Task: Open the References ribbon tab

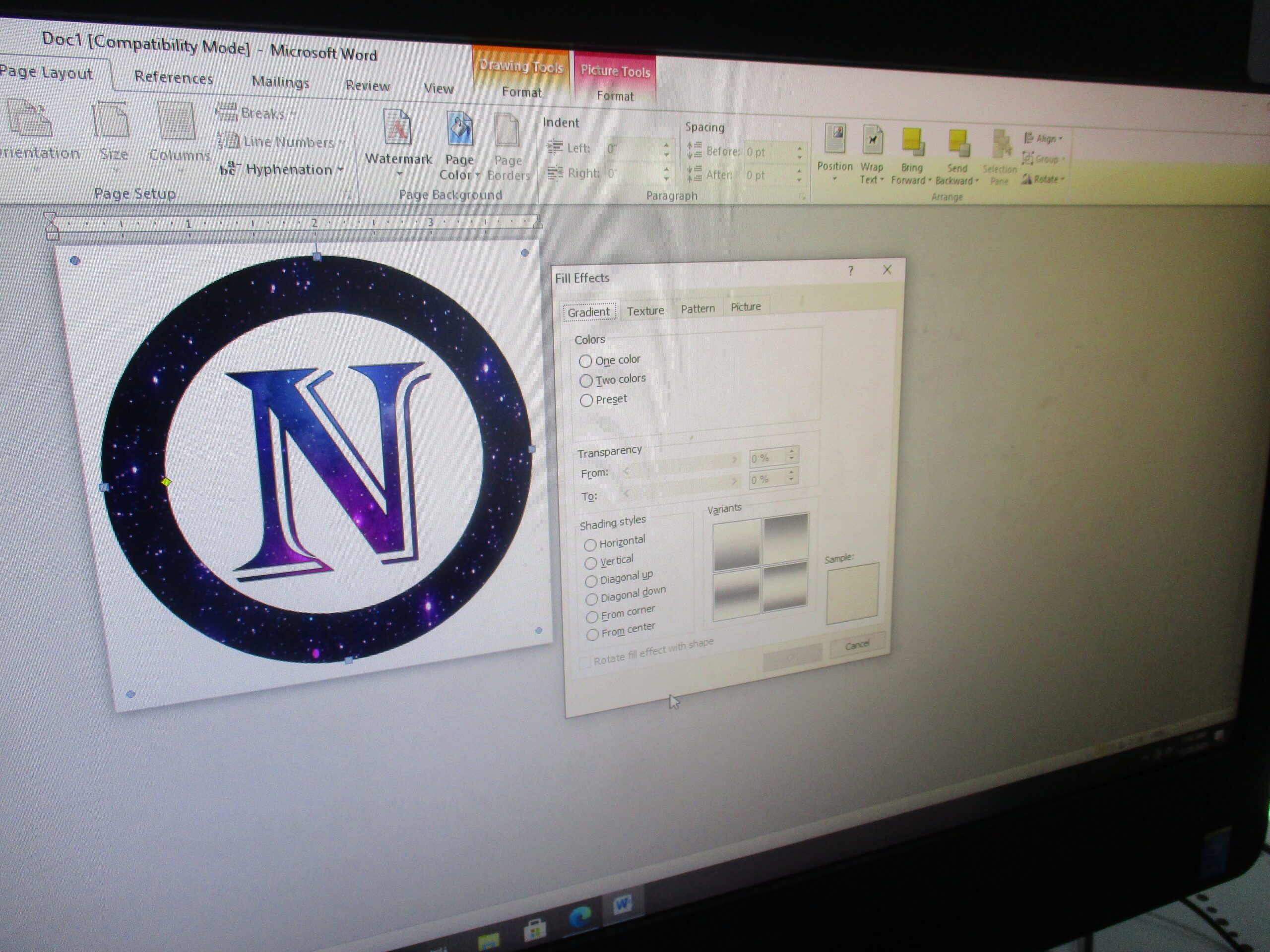Action: click(174, 78)
